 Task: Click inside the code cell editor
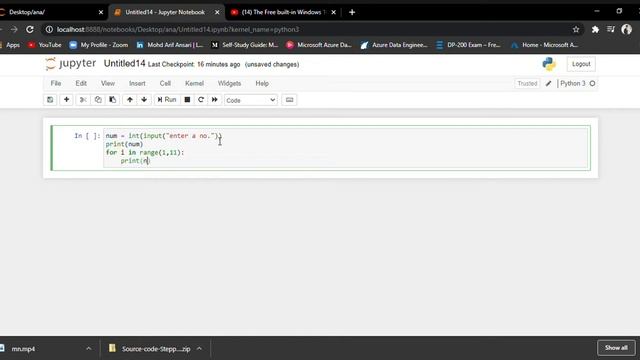(346, 148)
